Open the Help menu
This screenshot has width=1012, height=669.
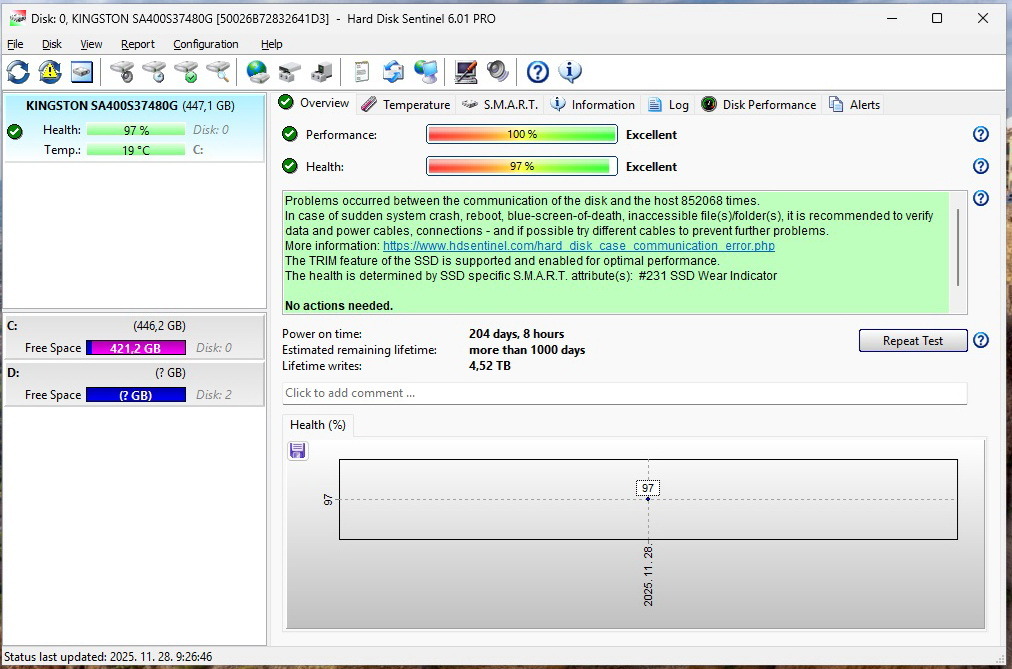(272, 44)
